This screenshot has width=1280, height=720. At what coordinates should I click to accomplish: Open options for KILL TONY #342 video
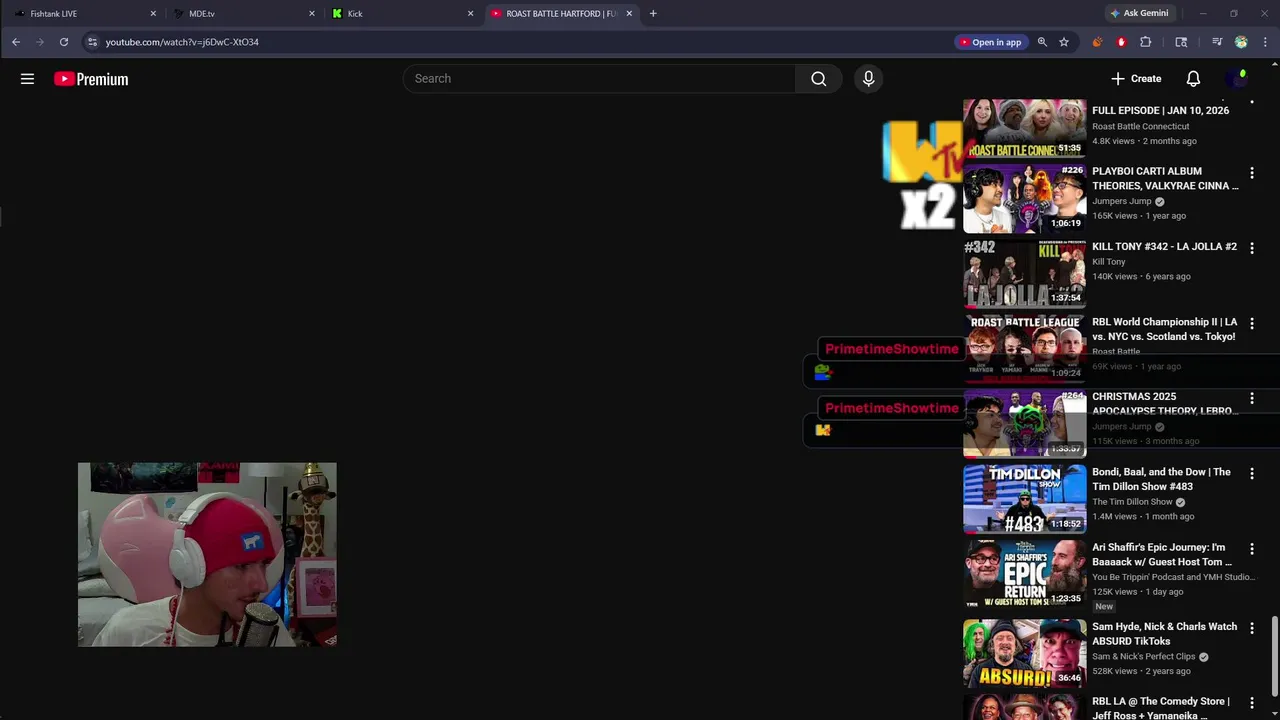[x=1251, y=248]
